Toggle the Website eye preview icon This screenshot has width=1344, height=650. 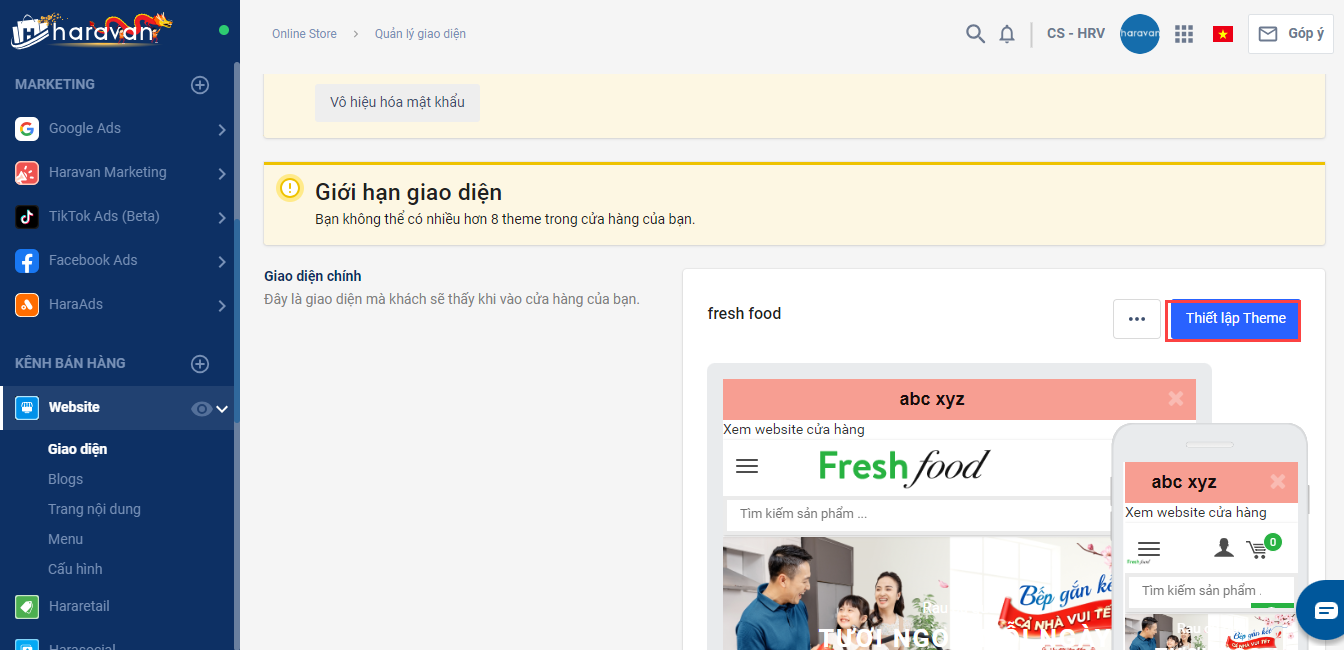pyautogui.click(x=201, y=408)
